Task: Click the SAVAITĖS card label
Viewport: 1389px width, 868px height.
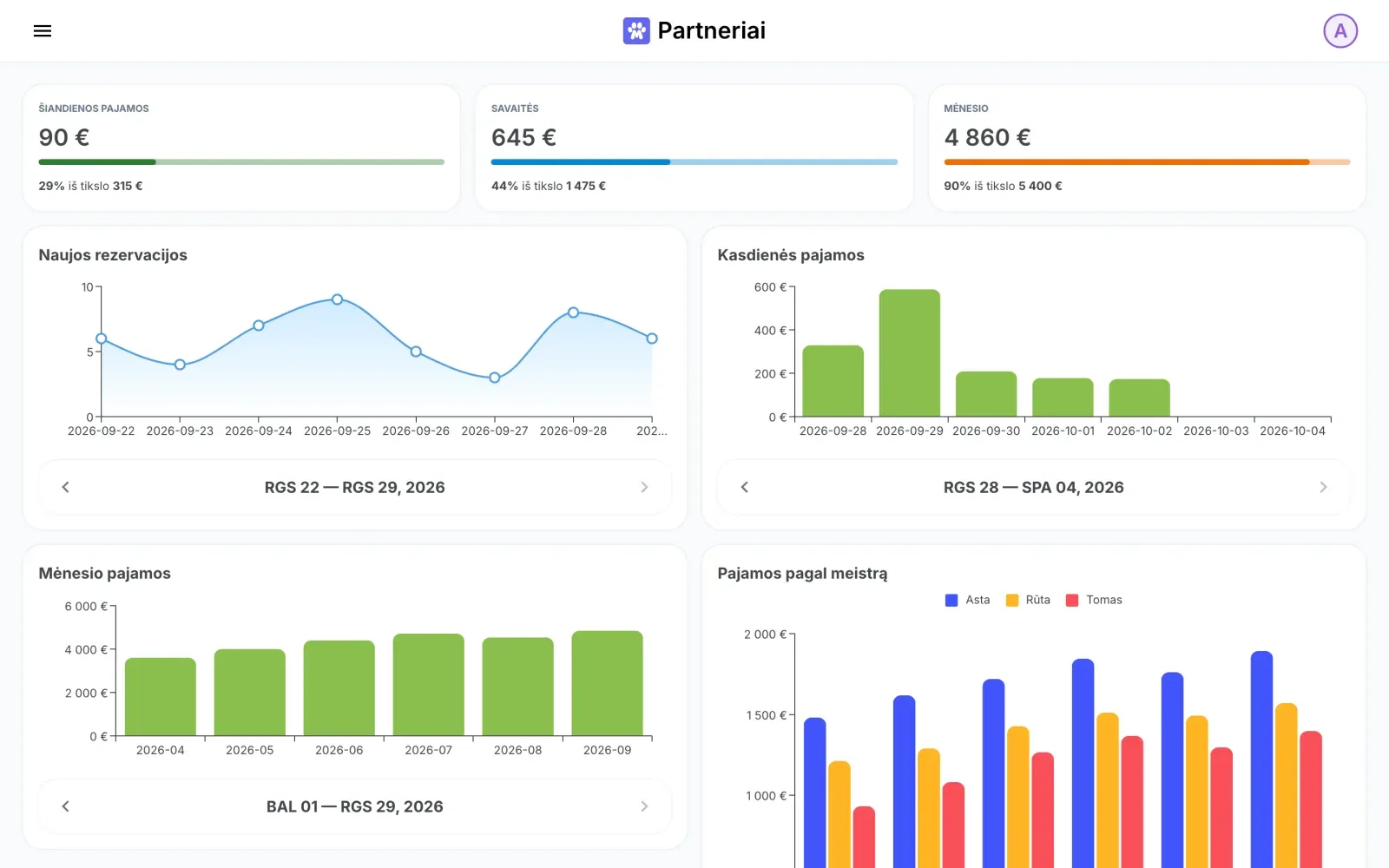Action: pyautogui.click(x=515, y=108)
